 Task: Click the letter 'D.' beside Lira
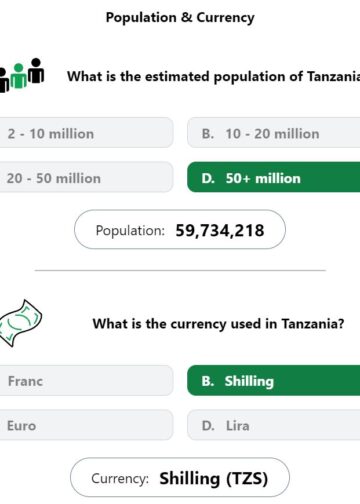coord(208,425)
